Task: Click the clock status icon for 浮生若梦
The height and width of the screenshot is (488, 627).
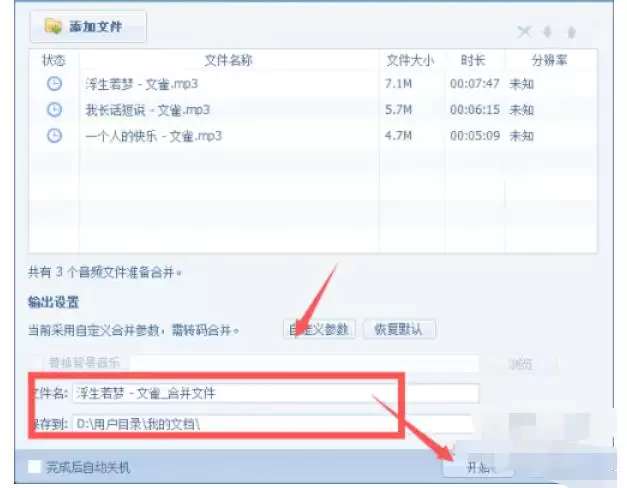Action: 54,84
